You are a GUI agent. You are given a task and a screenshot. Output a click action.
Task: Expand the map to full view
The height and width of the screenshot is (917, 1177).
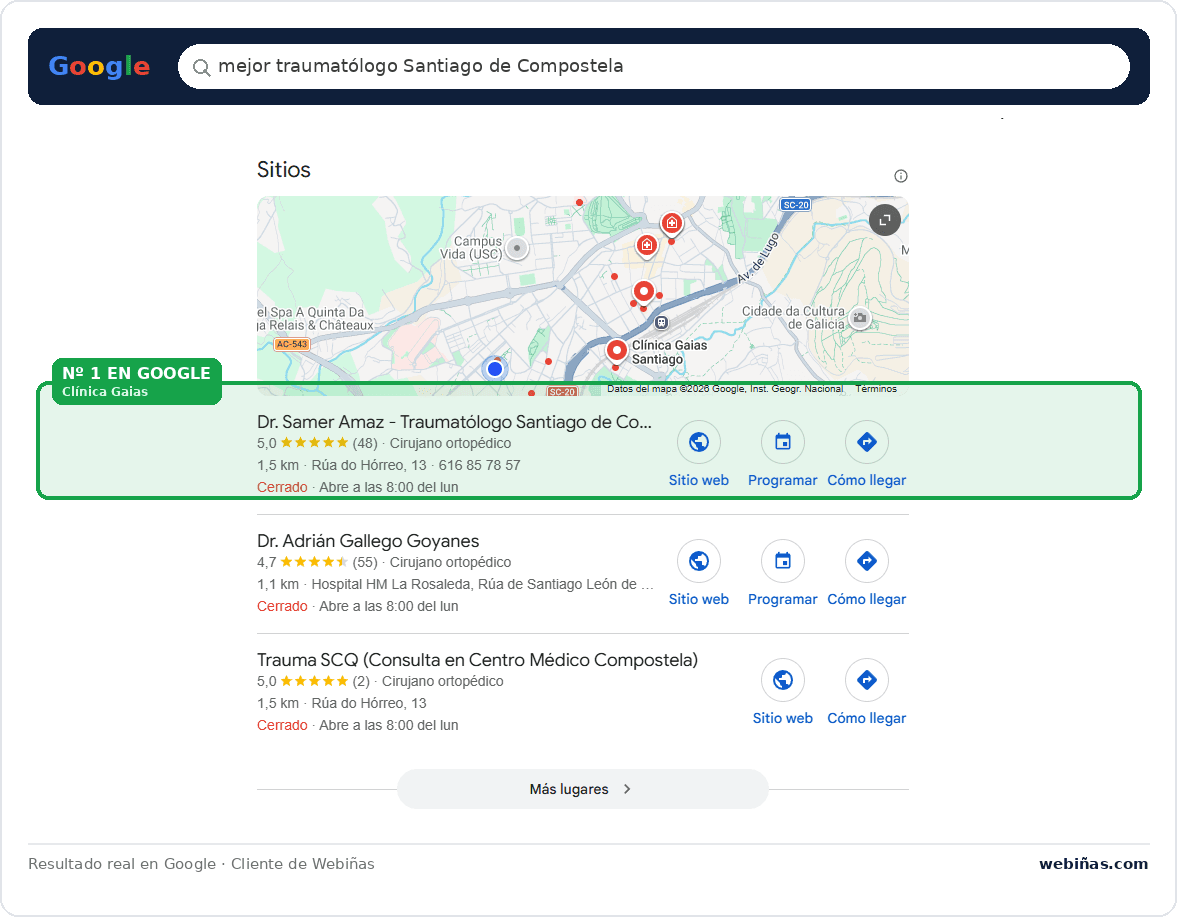coord(885,220)
